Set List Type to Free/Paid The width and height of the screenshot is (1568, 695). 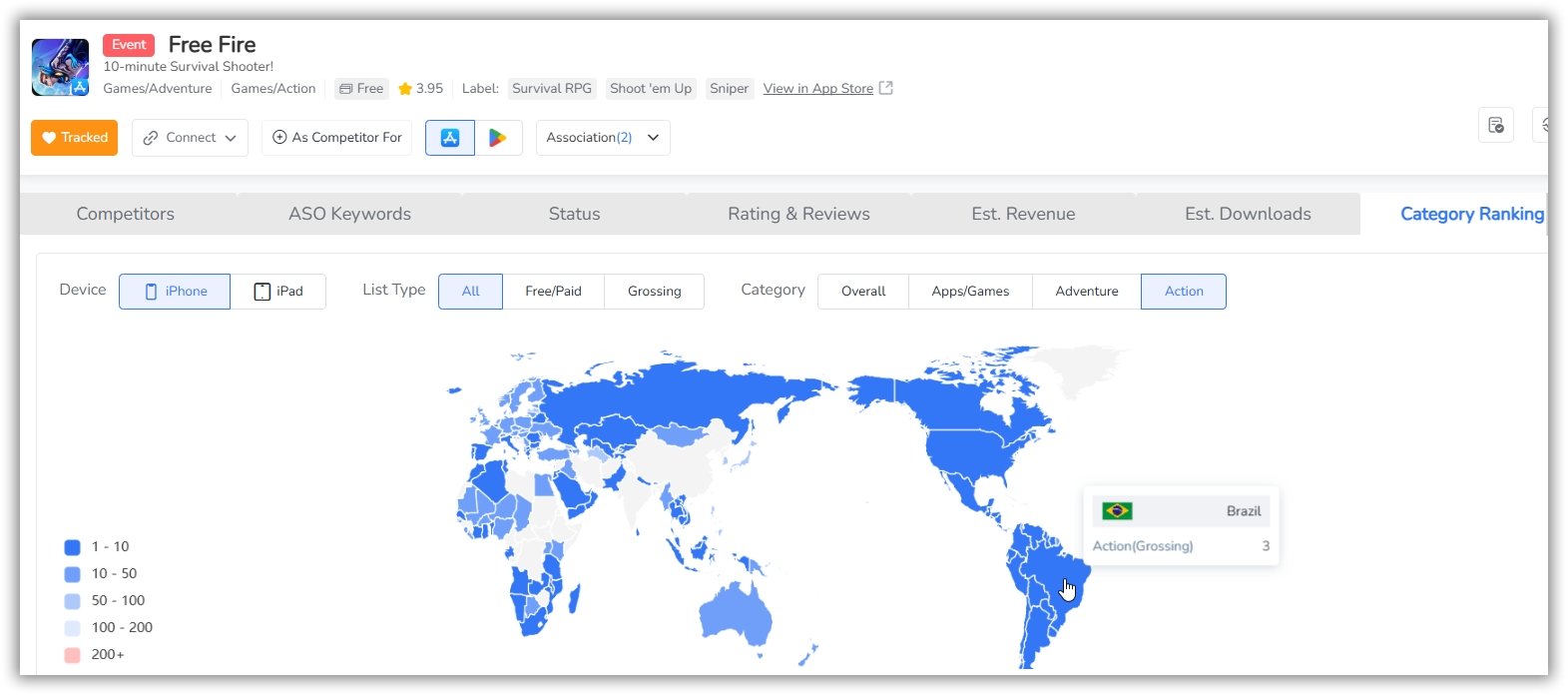coord(554,292)
